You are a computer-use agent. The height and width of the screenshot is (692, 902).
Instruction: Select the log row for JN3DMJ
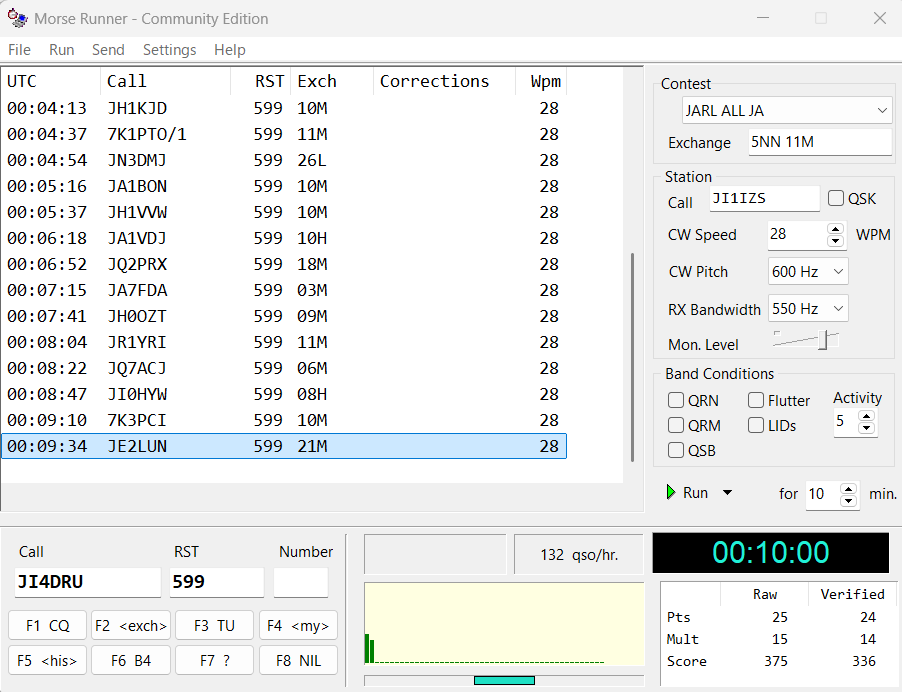284,160
